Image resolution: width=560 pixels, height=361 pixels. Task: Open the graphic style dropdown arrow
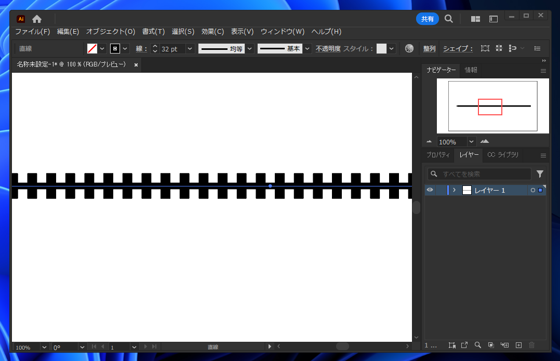pyautogui.click(x=392, y=49)
